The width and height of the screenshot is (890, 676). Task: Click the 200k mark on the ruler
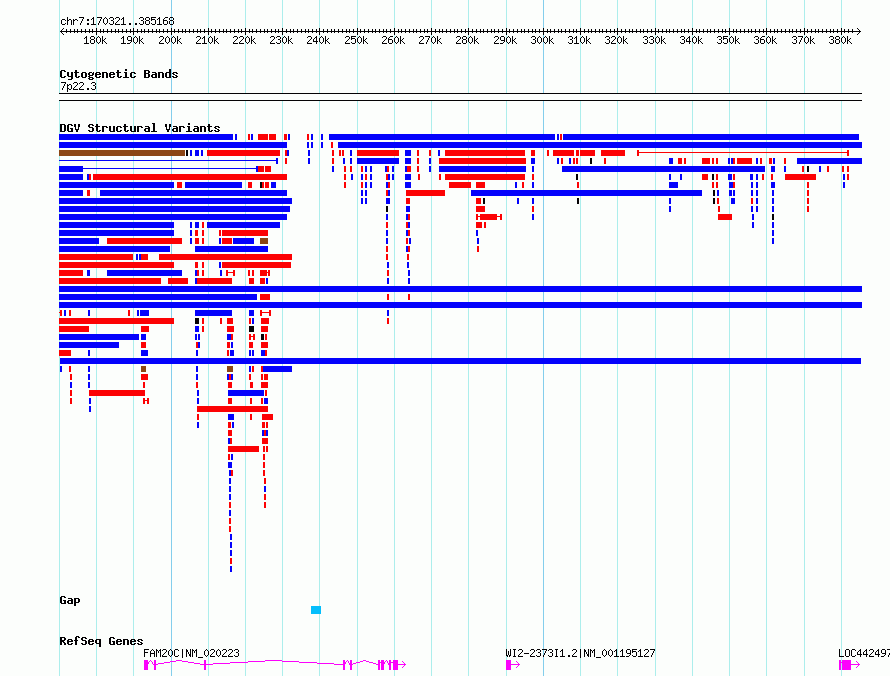pos(170,40)
